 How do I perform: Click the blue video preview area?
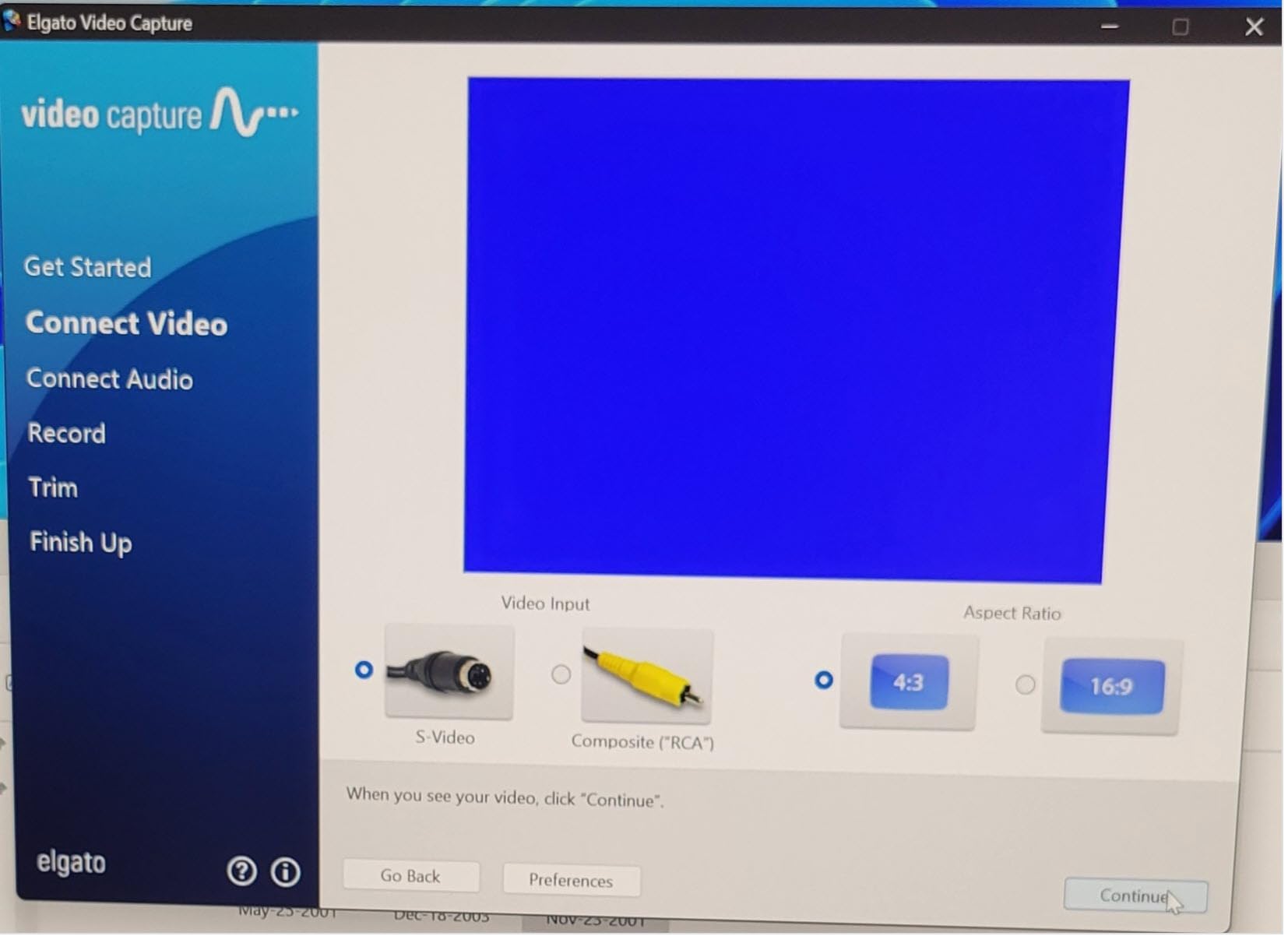point(796,330)
